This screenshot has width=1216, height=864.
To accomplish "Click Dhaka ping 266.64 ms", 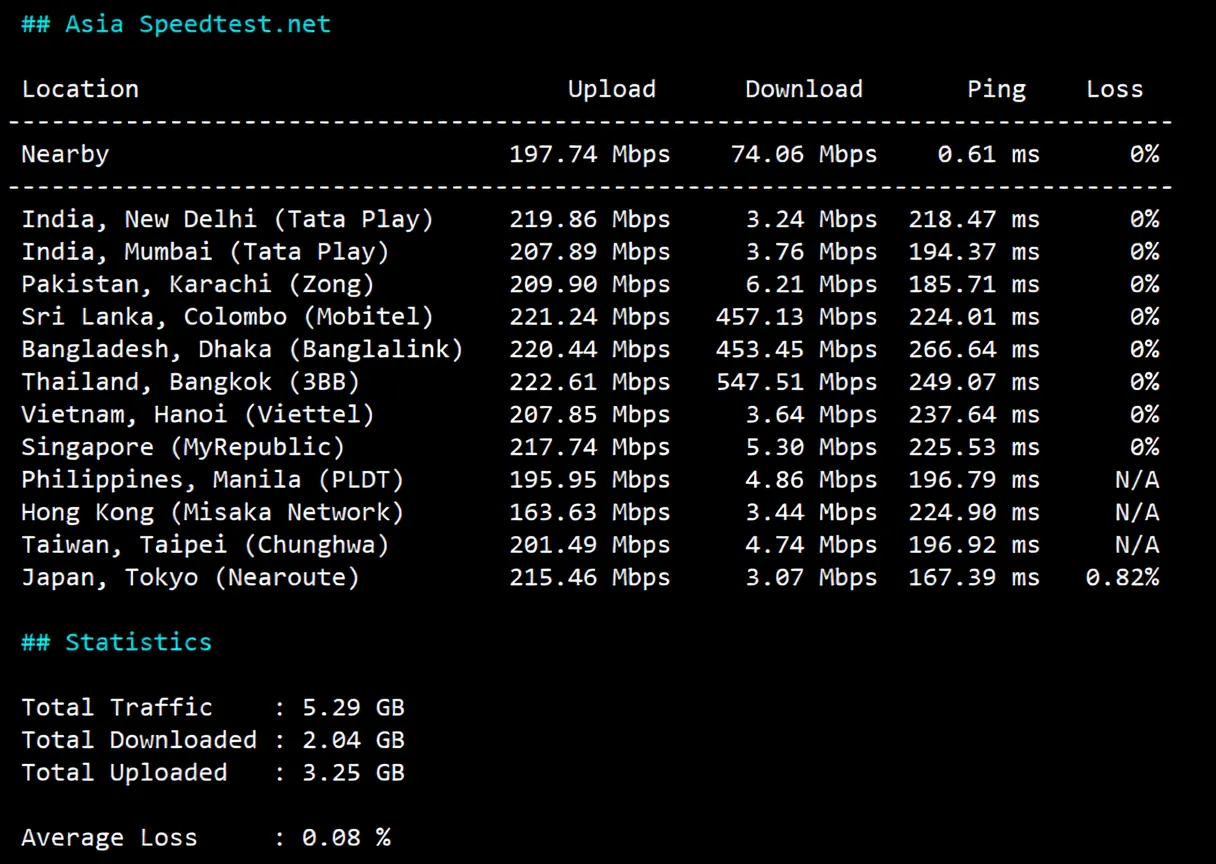I will click(974, 349).
